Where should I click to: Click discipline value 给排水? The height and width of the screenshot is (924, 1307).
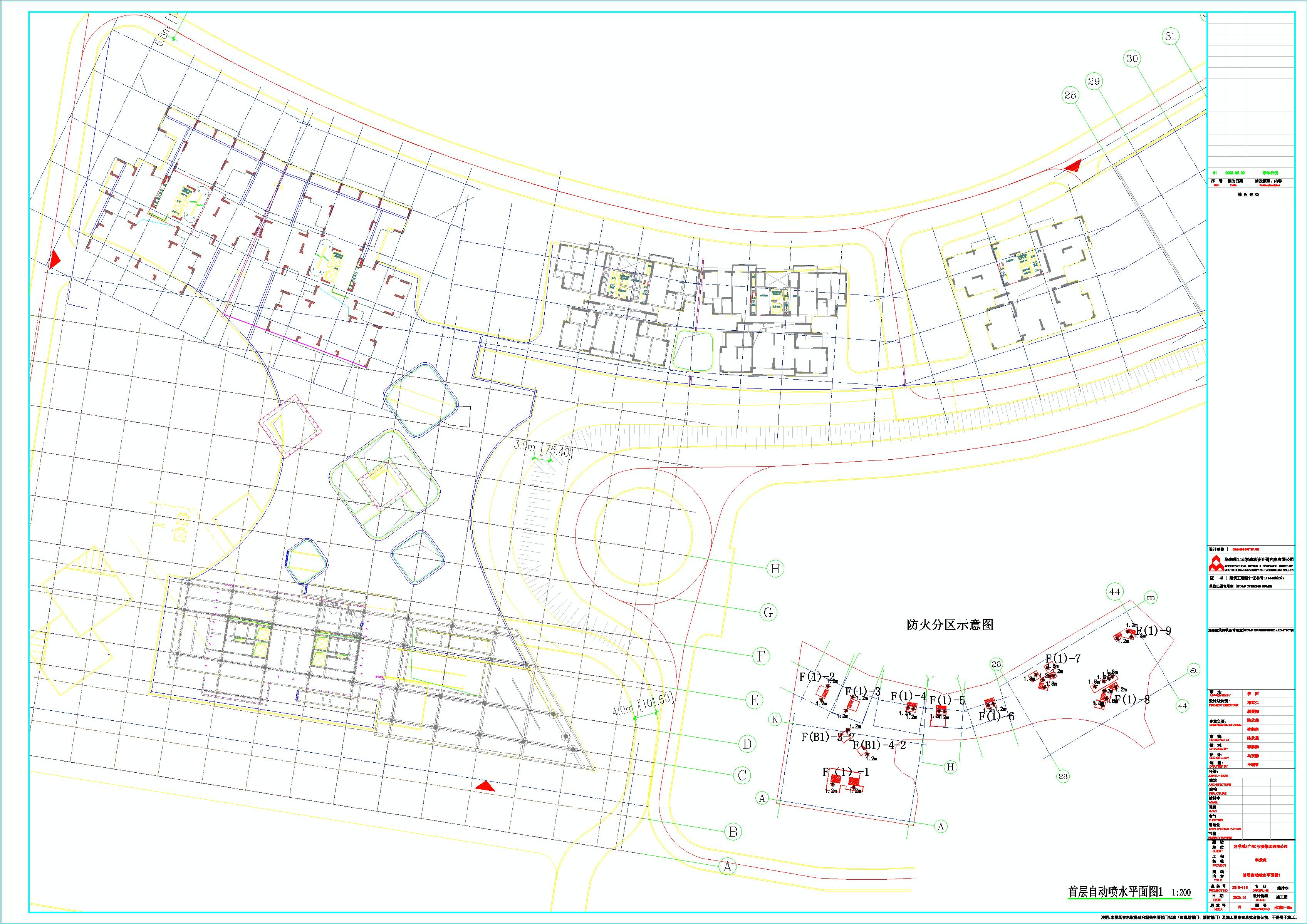tap(1283, 888)
